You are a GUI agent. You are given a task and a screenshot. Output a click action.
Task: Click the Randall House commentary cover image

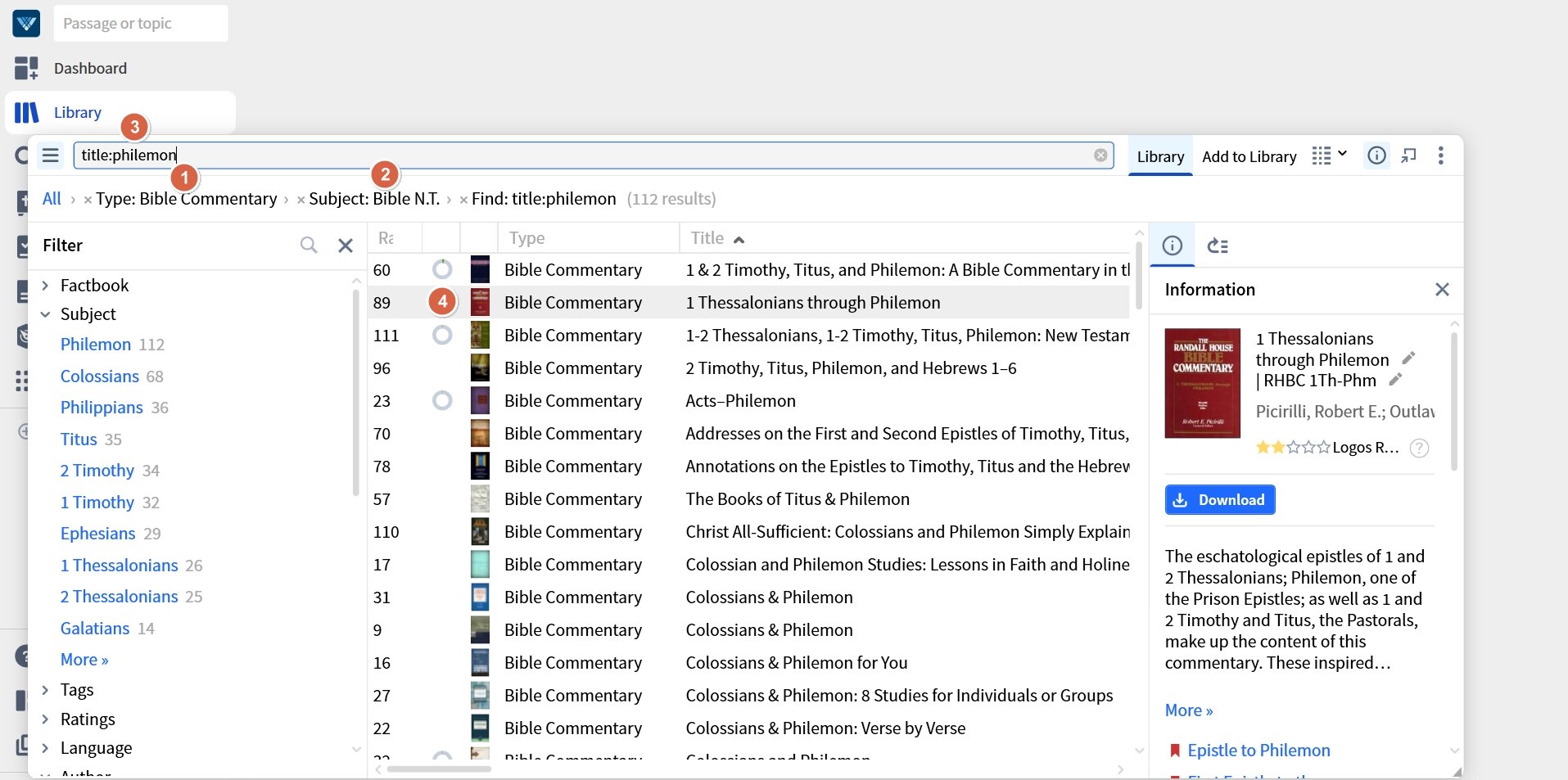pos(1203,383)
